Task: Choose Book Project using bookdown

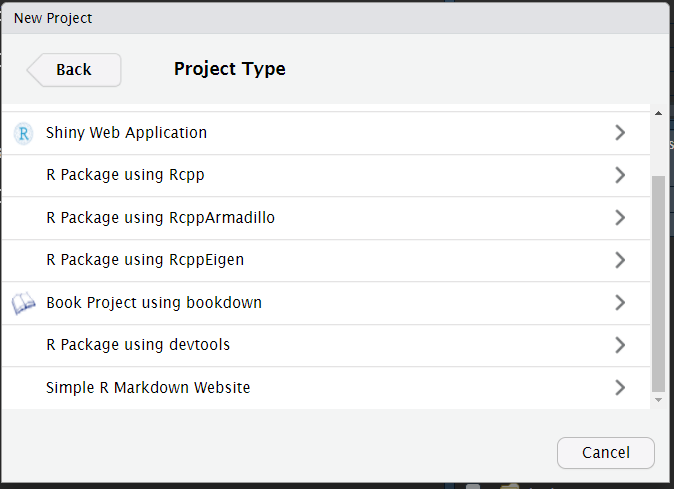Action: click(326, 303)
